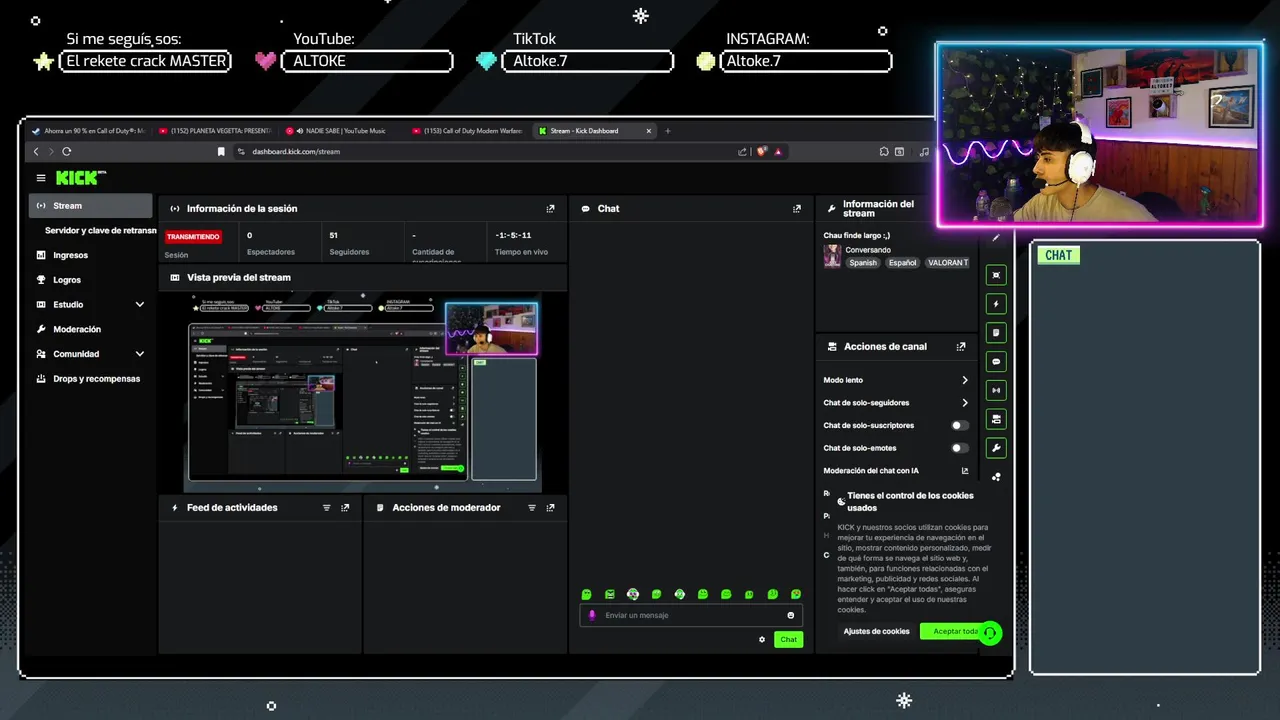Click the green Chat send button

788,639
